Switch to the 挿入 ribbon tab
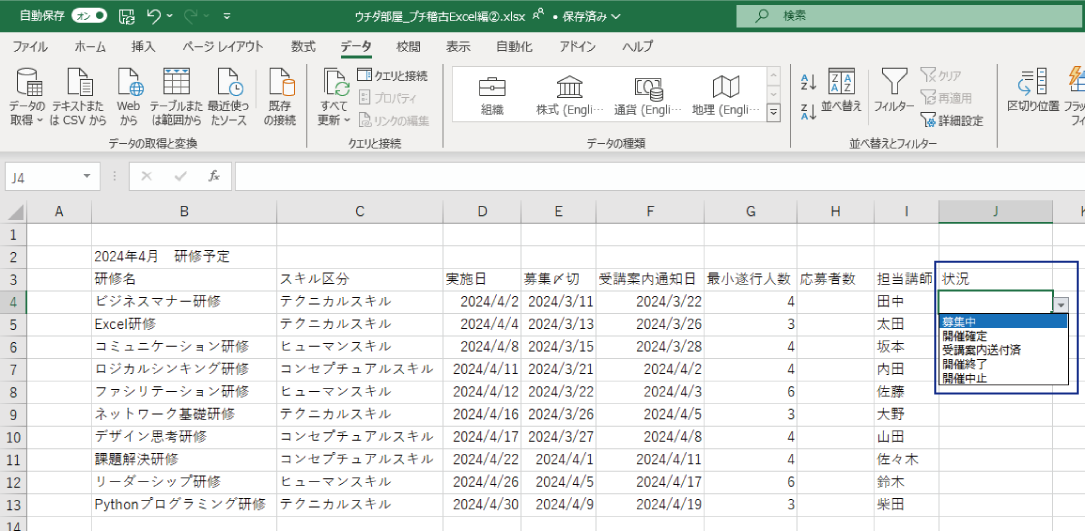The height and width of the screenshot is (531, 1085). tap(143, 47)
